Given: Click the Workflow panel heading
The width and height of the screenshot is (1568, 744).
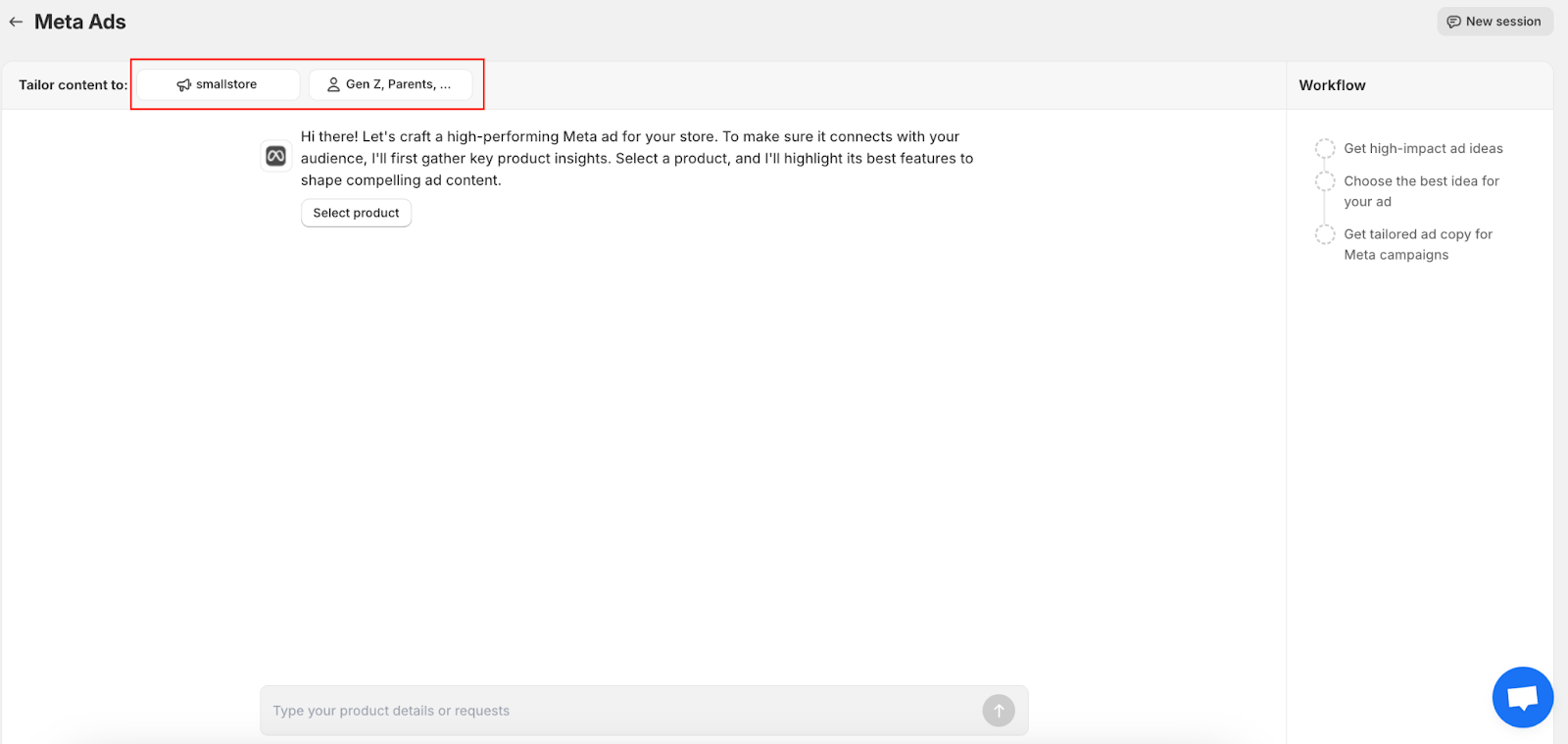Looking at the screenshot, I should point(1332,85).
